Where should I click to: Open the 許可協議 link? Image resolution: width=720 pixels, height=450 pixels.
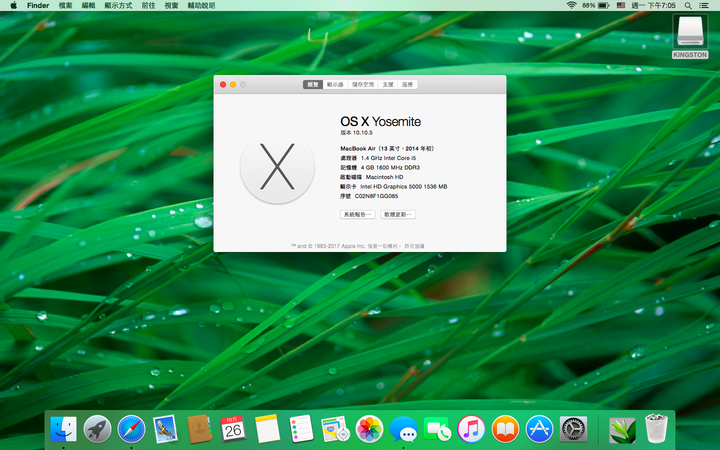coord(414,246)
